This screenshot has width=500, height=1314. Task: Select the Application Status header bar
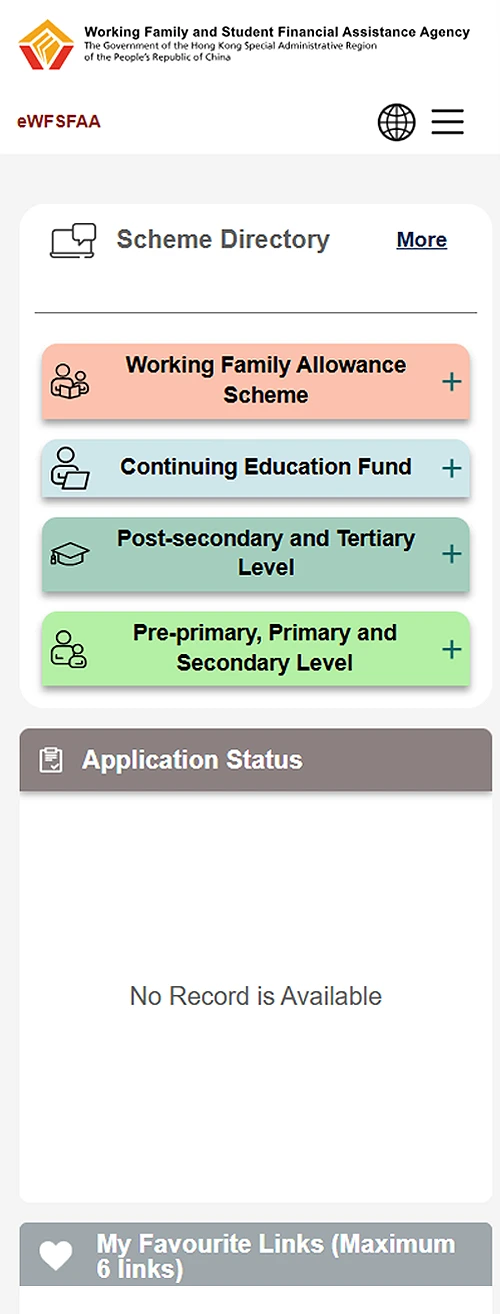coord(256,760)
